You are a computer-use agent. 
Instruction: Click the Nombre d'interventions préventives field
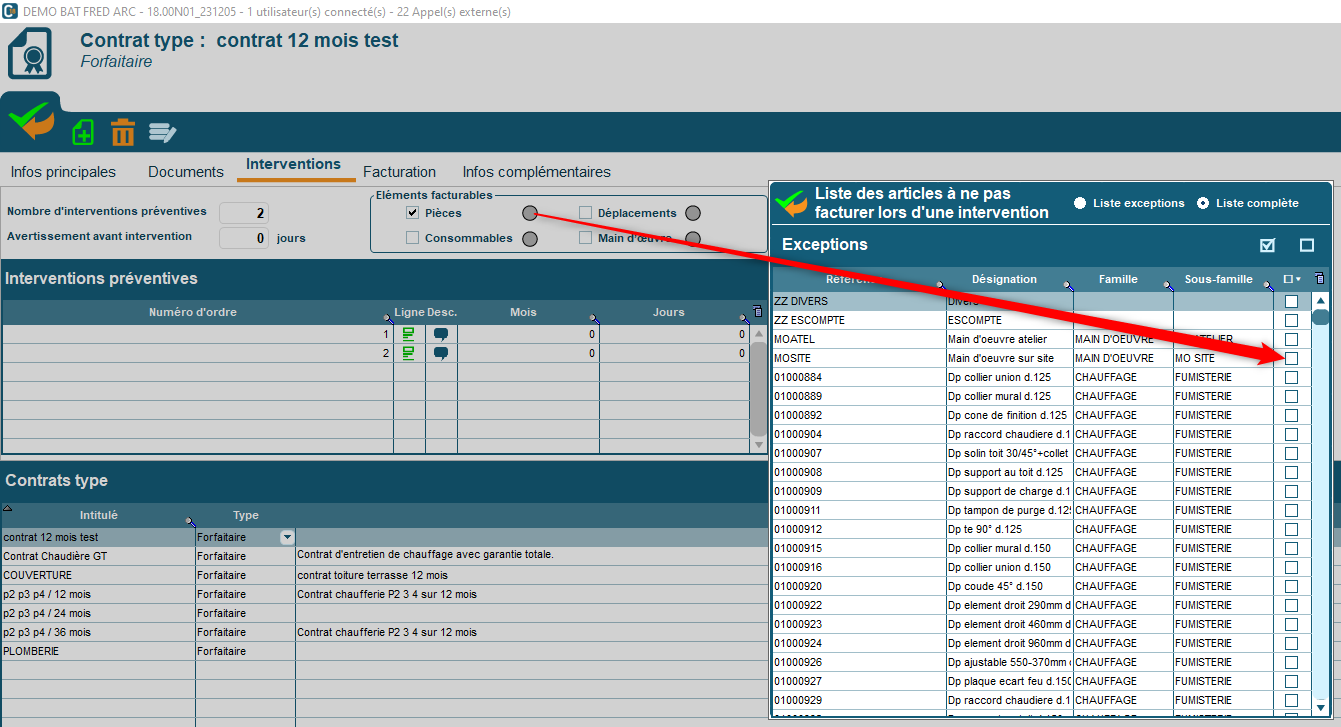point(244,213)
